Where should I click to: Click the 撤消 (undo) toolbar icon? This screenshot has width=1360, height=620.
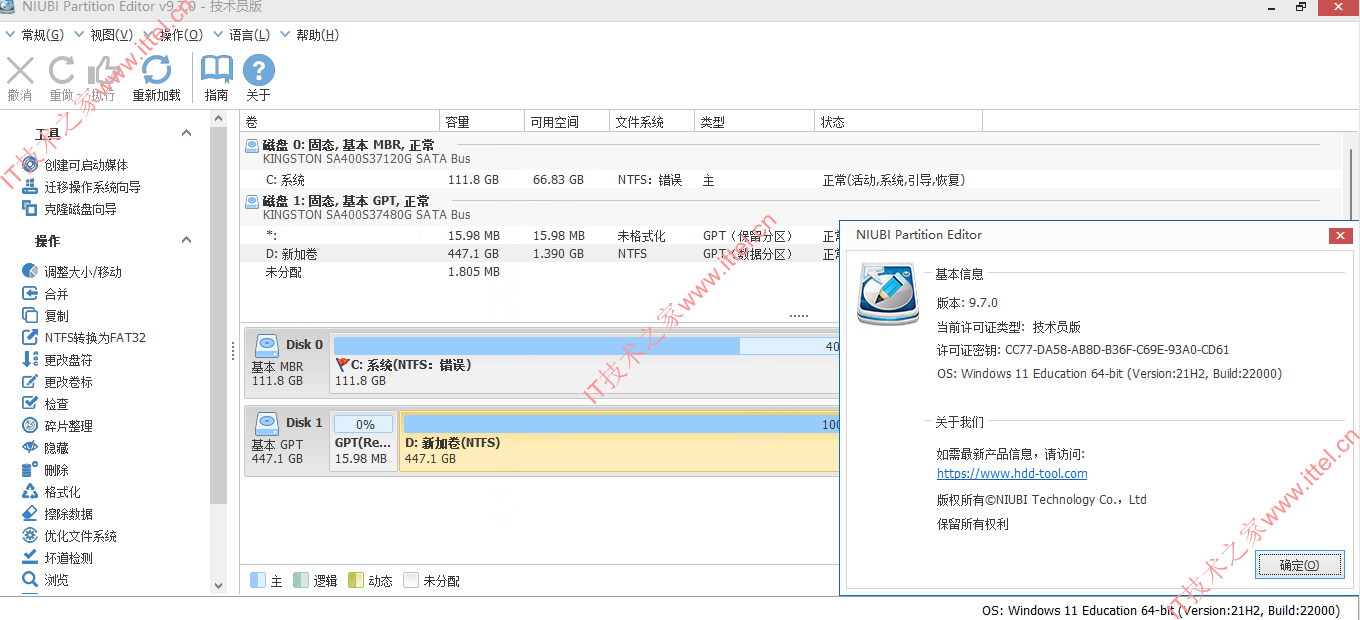click(20, 71)
